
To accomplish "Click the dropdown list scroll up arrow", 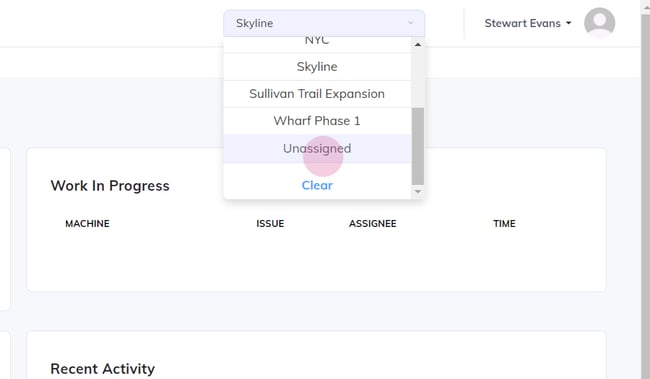I will (x=418, y=44).
